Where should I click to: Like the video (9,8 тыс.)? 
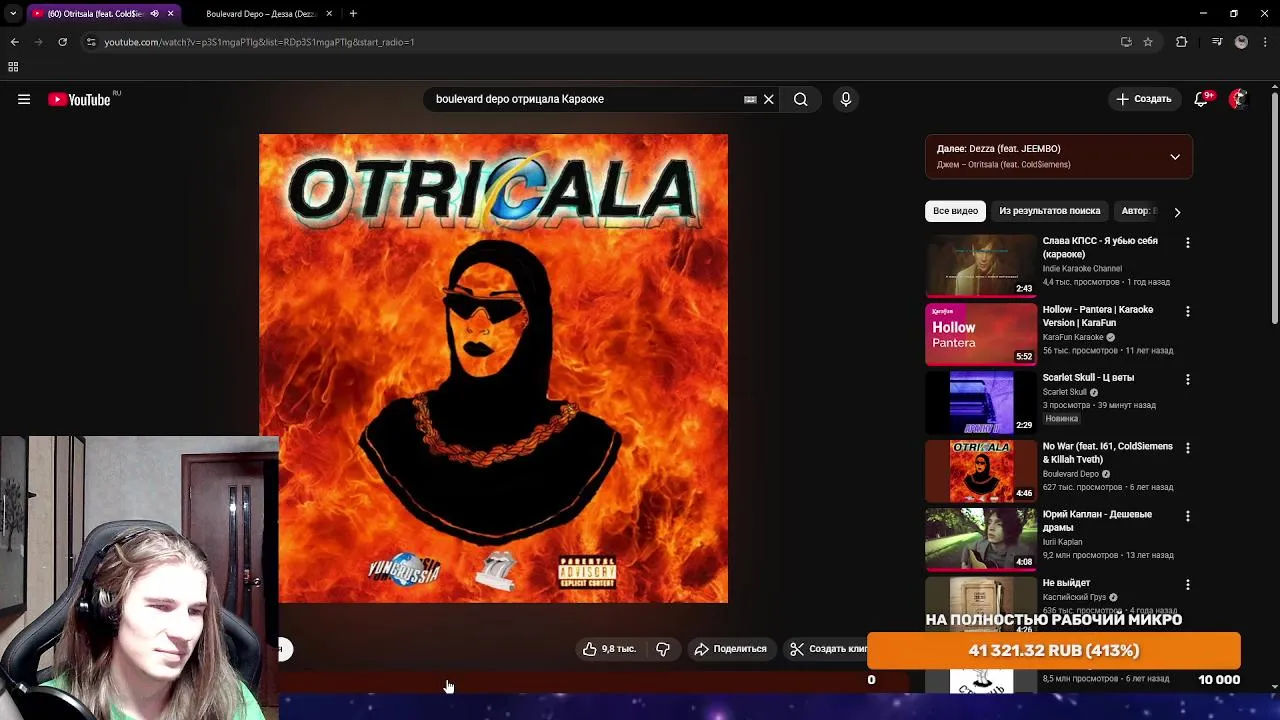click(609, 649)
